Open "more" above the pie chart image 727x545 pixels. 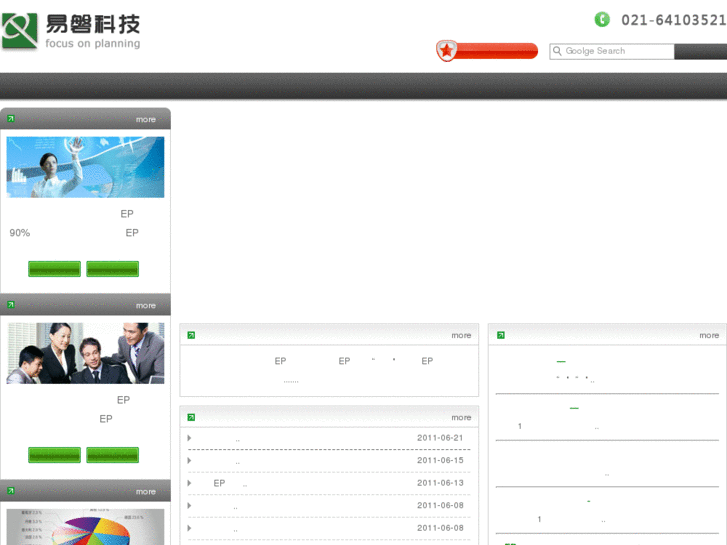[146, 492]
